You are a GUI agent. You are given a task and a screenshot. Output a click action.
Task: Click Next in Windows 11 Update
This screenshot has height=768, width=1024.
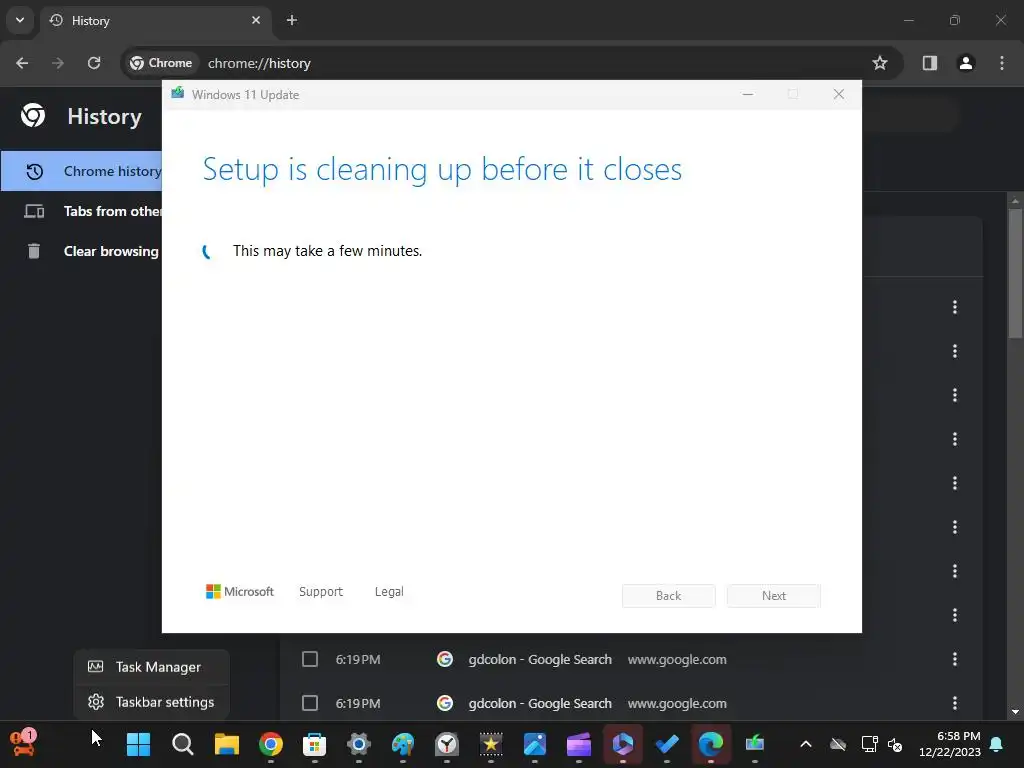pyautogui.click(x=774, y=596)
